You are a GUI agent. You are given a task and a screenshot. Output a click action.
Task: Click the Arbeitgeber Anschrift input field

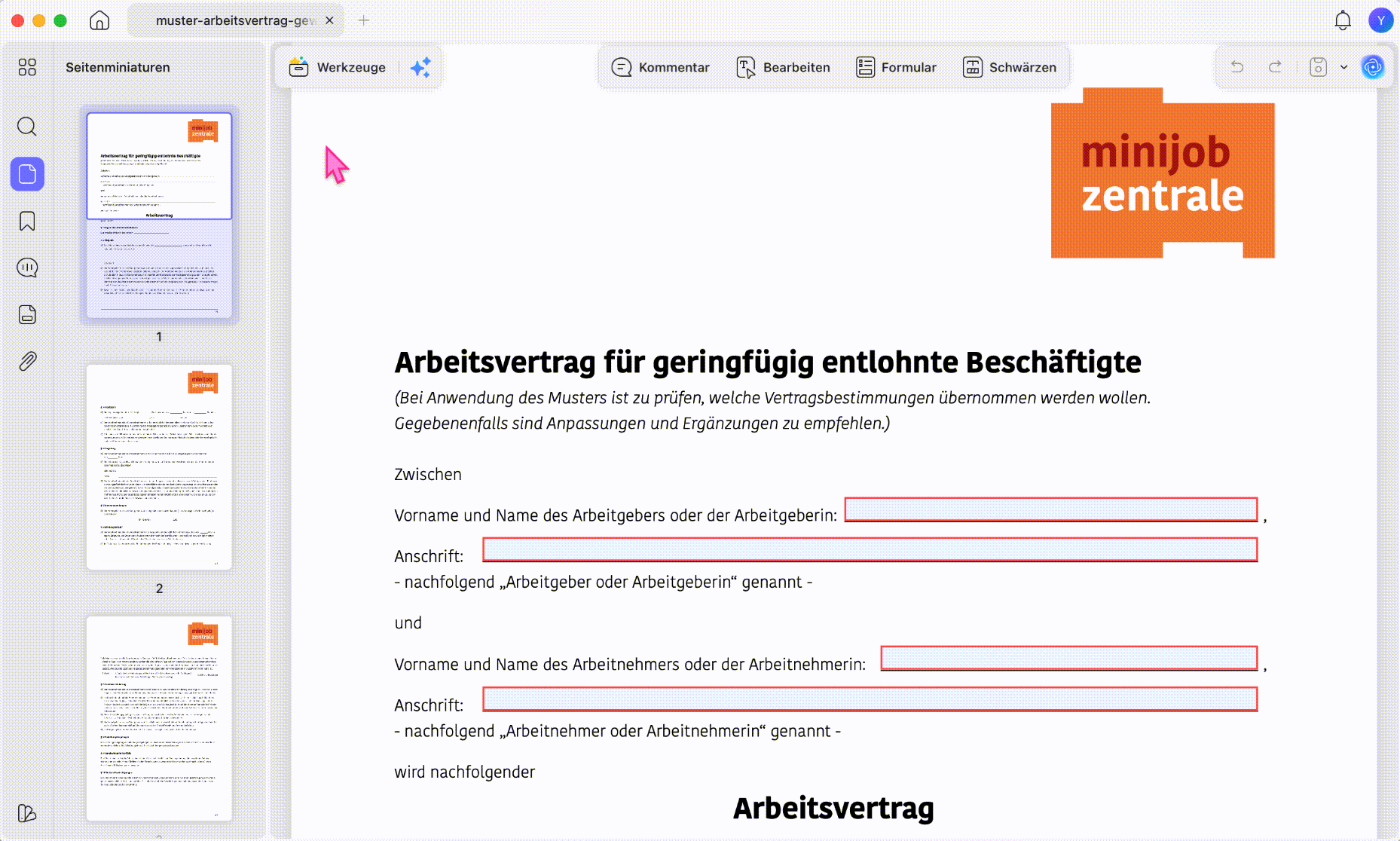point(870,549)
